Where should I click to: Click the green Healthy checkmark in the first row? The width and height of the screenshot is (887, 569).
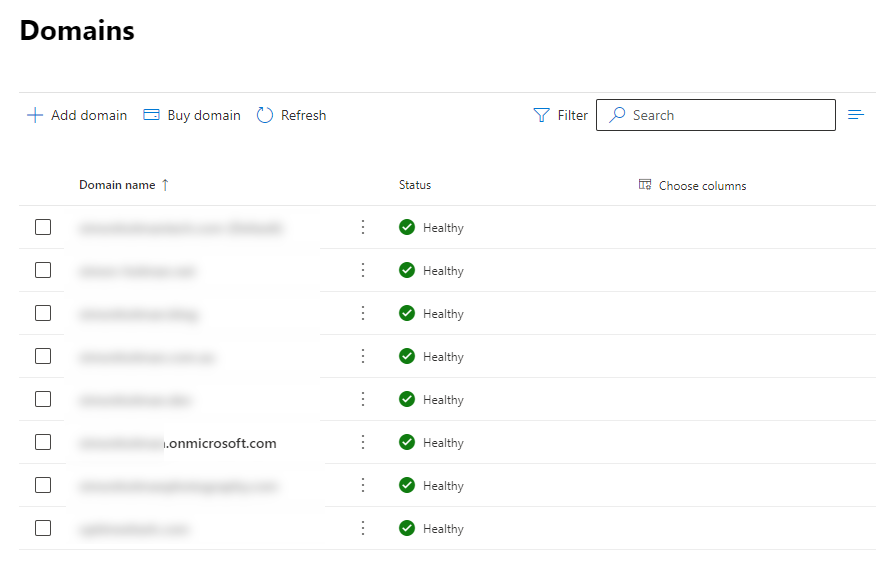tap(407, 227)
